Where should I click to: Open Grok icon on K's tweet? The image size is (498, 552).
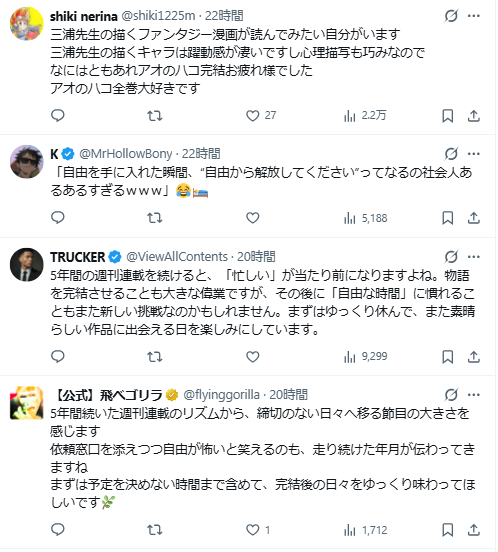point(451,154)
